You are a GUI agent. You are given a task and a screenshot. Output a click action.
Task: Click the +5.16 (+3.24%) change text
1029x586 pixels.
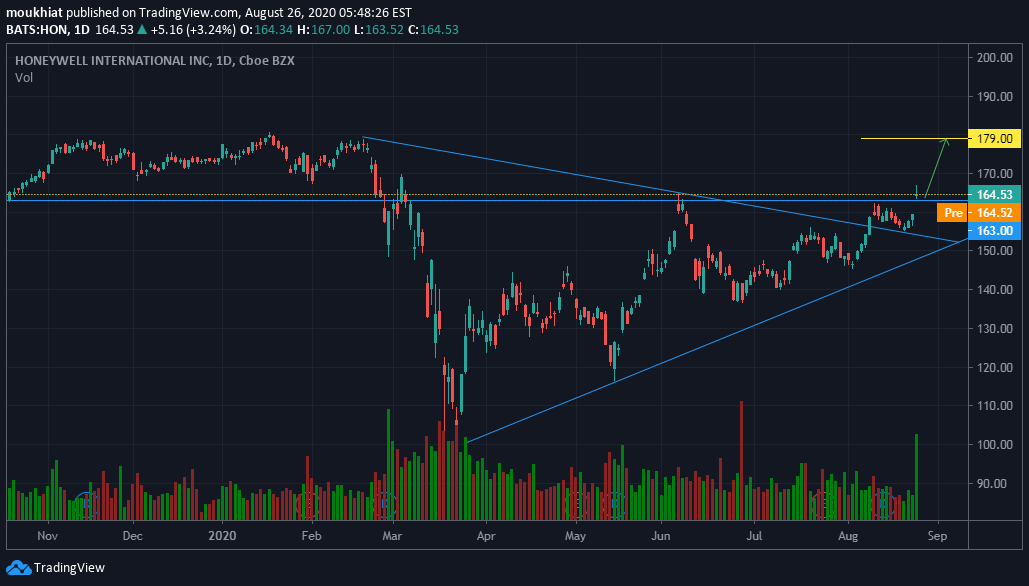pyautogui.click(x=192, y=30)
